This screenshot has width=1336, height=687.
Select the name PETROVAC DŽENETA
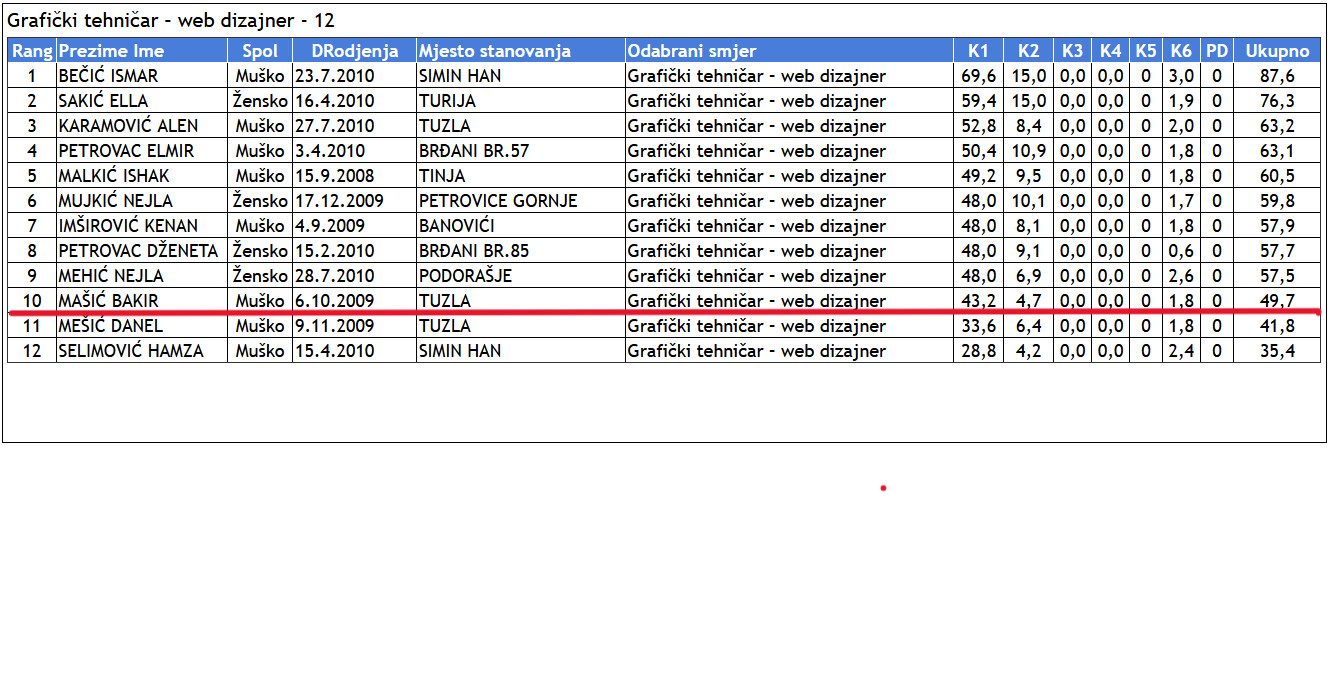tap(138, 251)
